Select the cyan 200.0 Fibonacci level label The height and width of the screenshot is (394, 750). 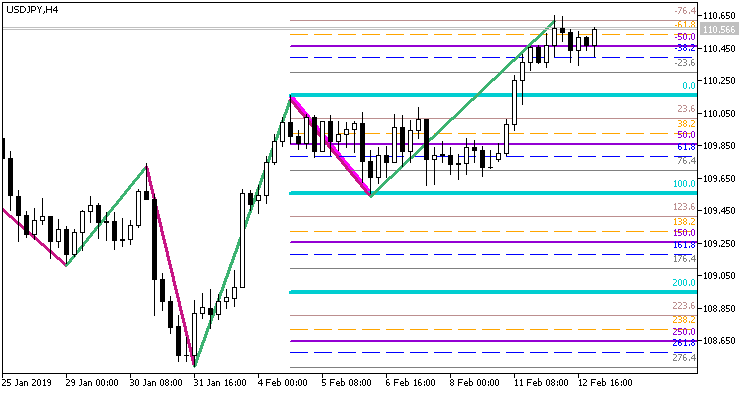(684, 282)
